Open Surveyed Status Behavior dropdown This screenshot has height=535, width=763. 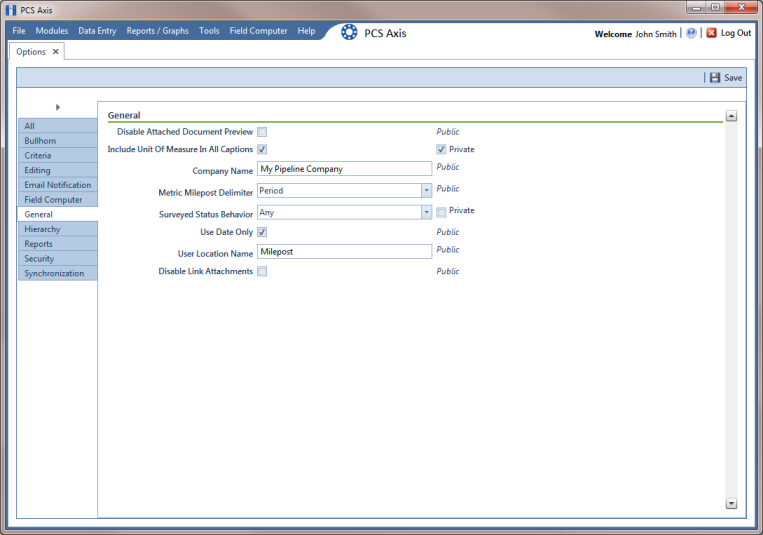click(x=426, y=212)
